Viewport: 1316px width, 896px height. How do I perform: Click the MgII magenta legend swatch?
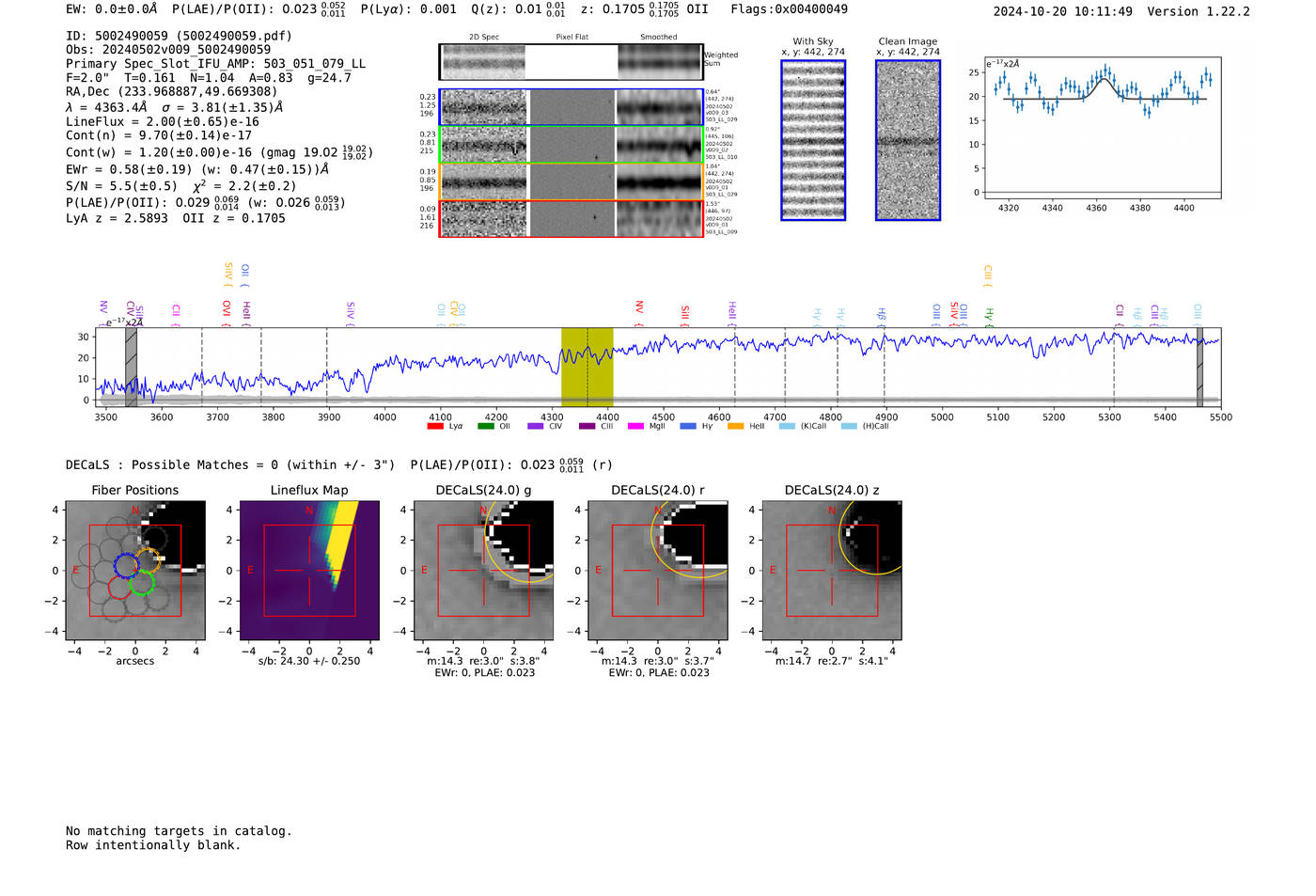[x=635, y=427]
